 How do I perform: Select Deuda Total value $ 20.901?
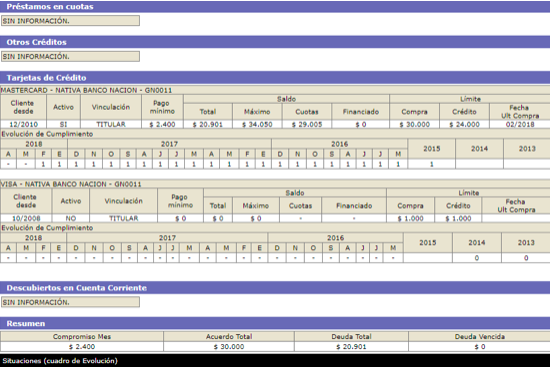(x=351, y=347)
